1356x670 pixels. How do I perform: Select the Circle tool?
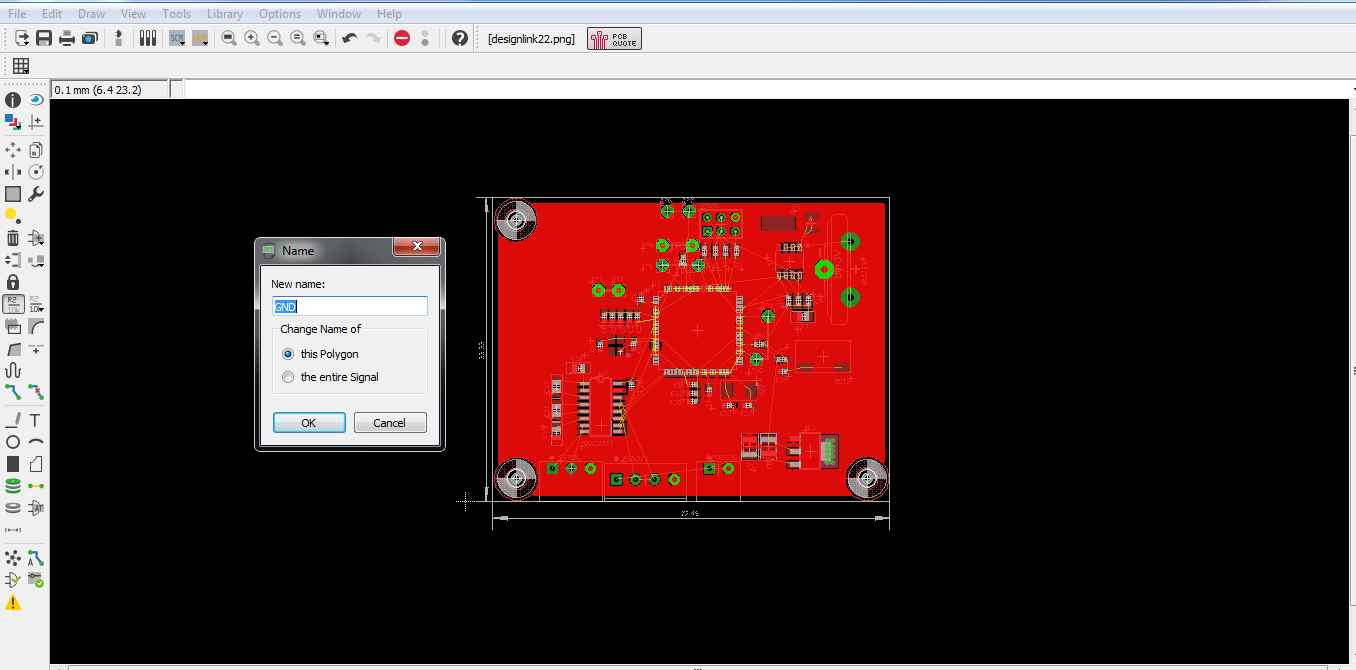(13, 442)
